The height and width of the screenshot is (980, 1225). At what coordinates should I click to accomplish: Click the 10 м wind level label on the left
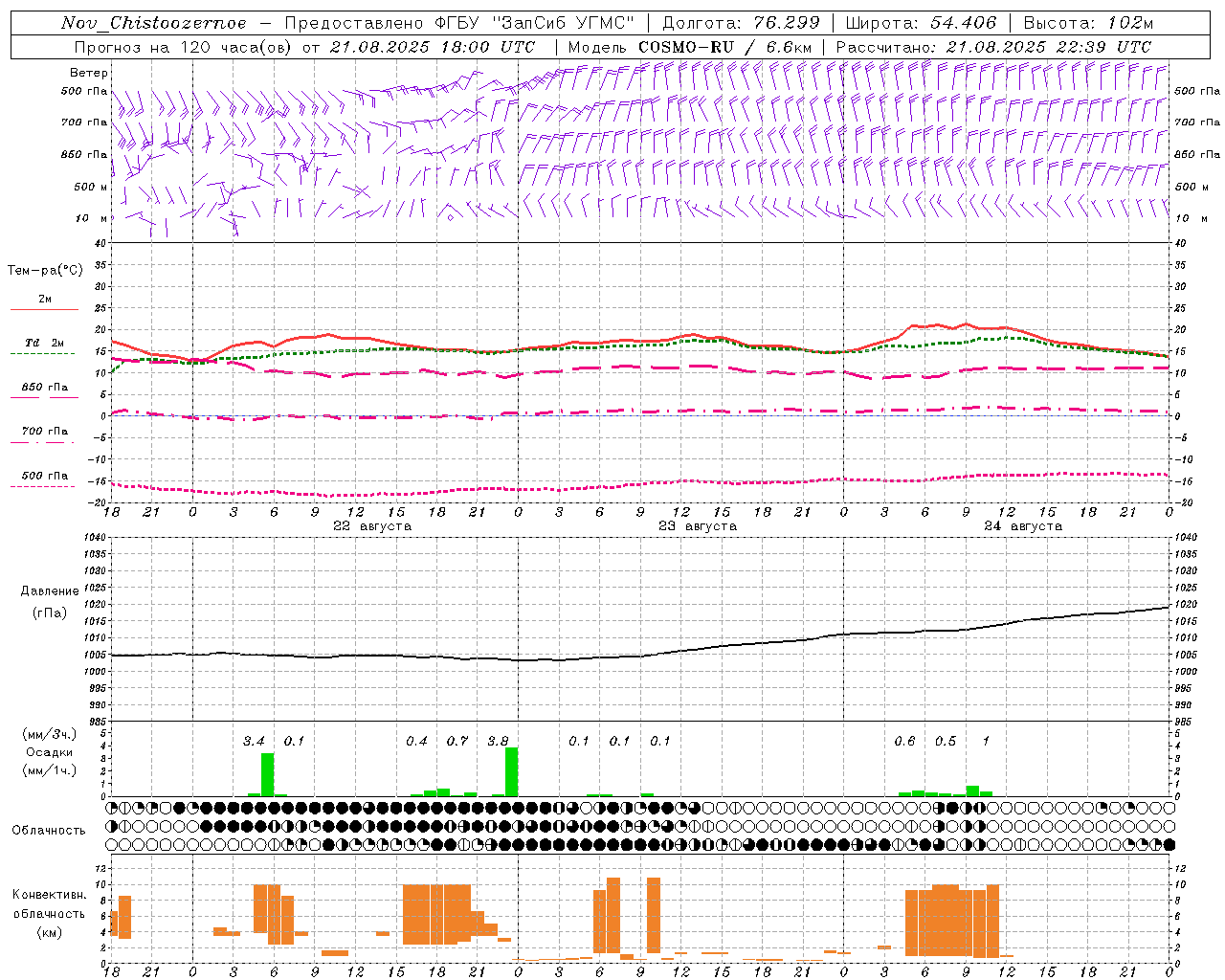pyautogui.click(x=91, y=218)
